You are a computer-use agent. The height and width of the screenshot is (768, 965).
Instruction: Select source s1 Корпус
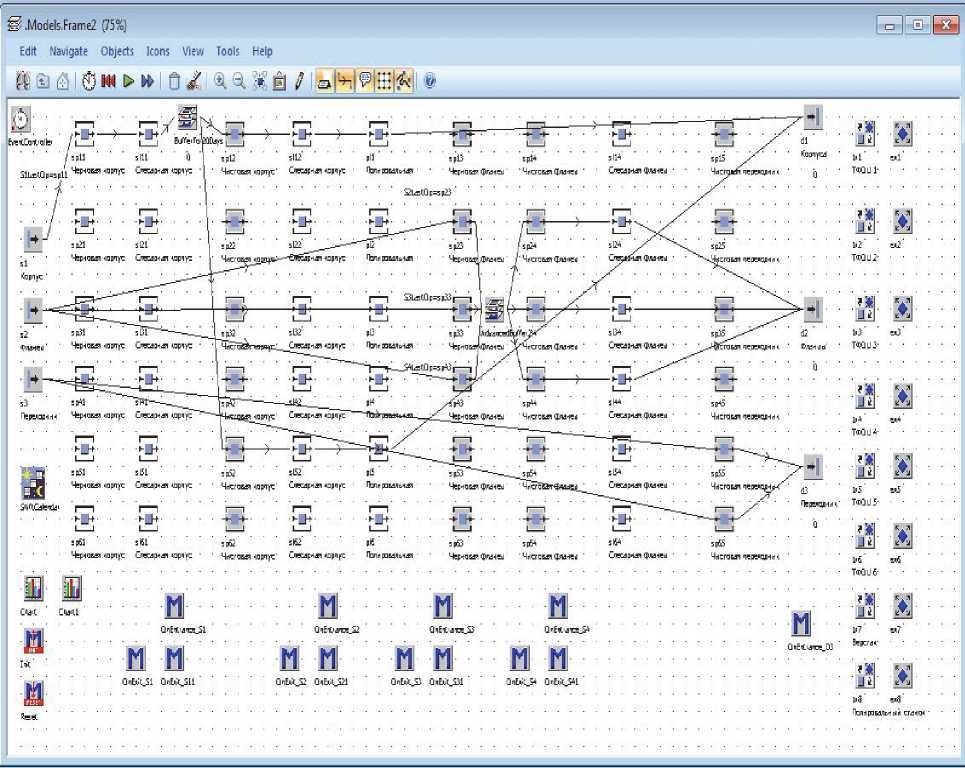point(33,239)
